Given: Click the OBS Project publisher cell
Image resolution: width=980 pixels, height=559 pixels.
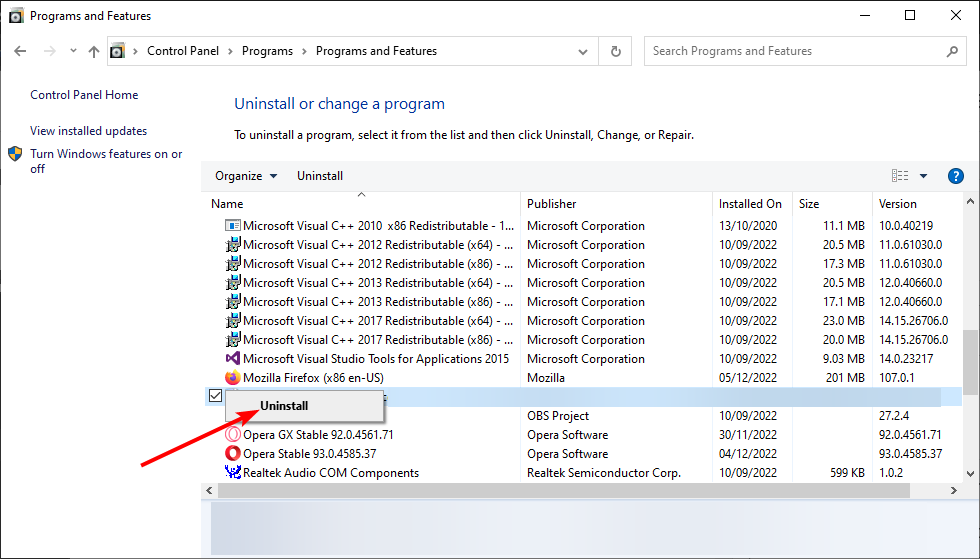Looking at the screenshot, I should pos(558,416).
